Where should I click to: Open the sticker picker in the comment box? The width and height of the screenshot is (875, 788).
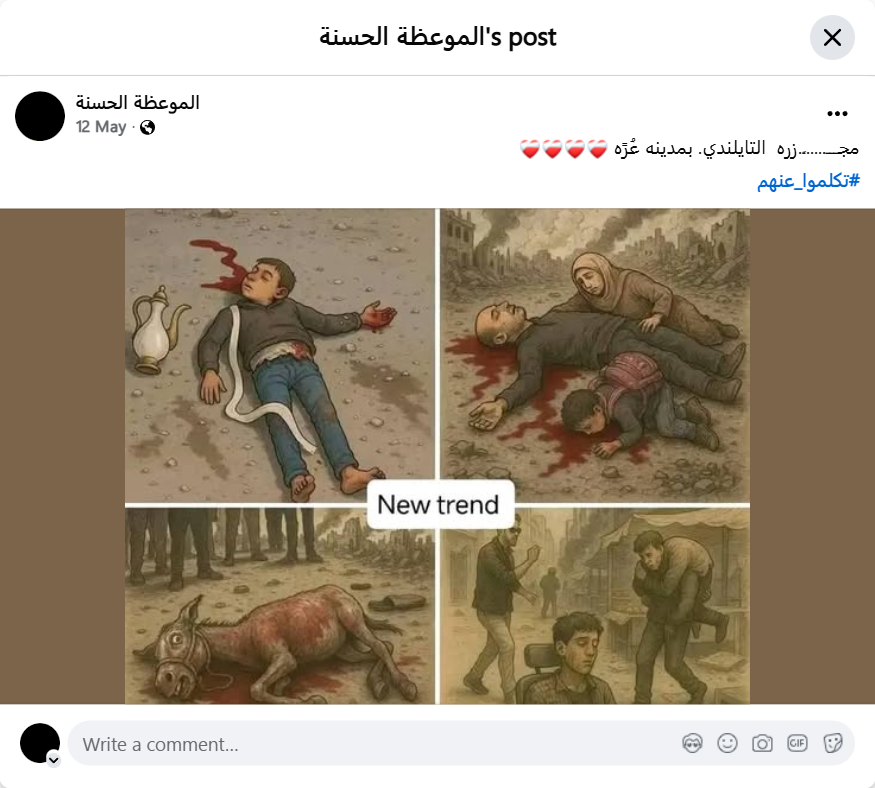(833, 743)
